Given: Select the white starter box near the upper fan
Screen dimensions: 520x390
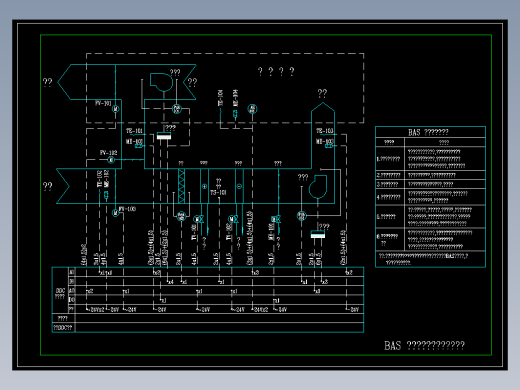Looking at the screenshot, I should [x=164, y=136].
